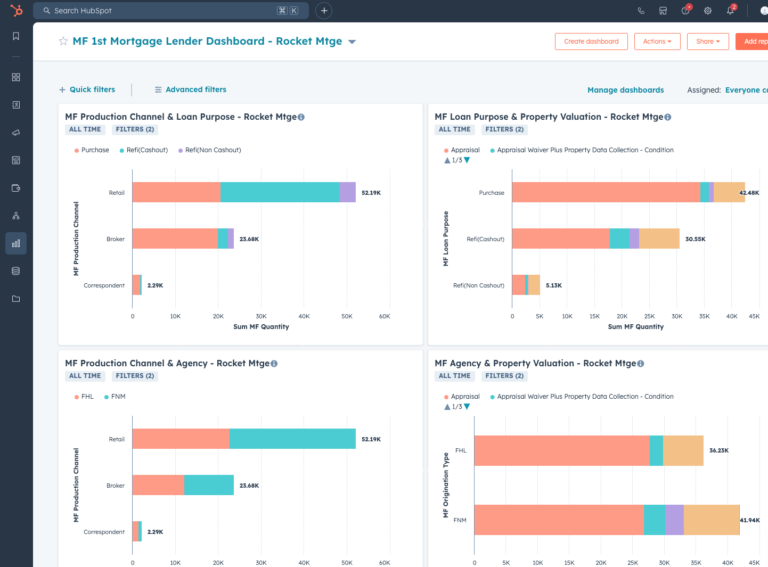Toggle the FNM legend series

115,397
